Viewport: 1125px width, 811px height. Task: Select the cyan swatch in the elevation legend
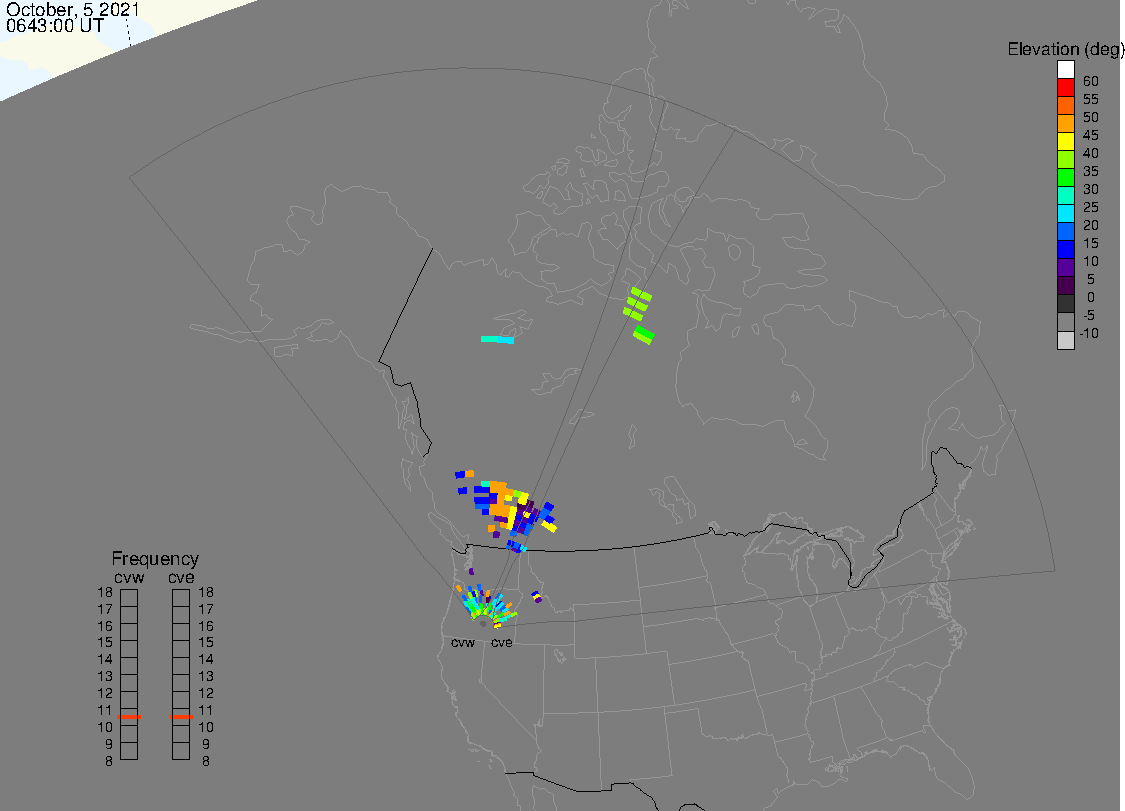coord(1065,213)
